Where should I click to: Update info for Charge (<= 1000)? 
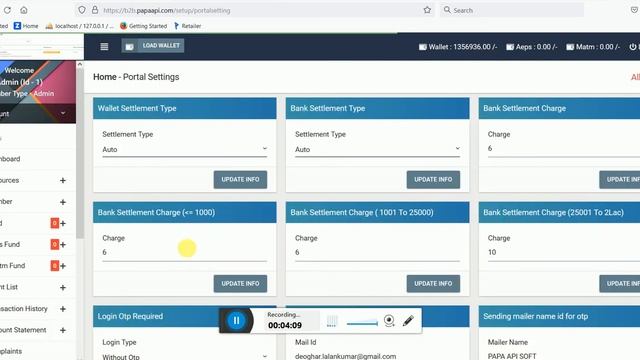[x=240, y=284]
